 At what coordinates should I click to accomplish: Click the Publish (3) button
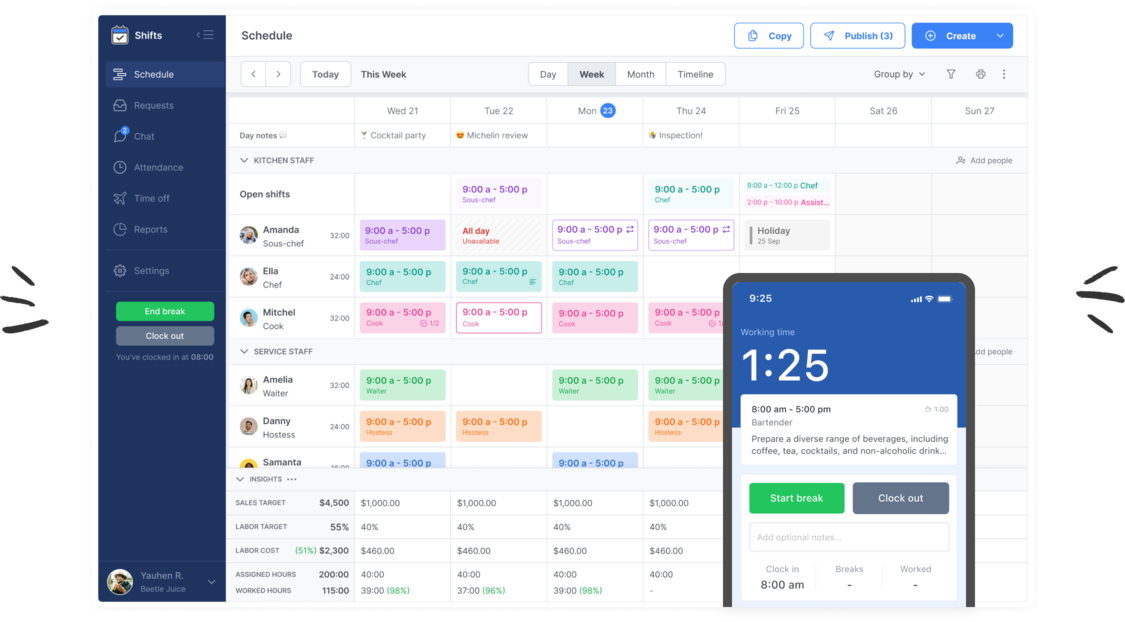[857, 35]
